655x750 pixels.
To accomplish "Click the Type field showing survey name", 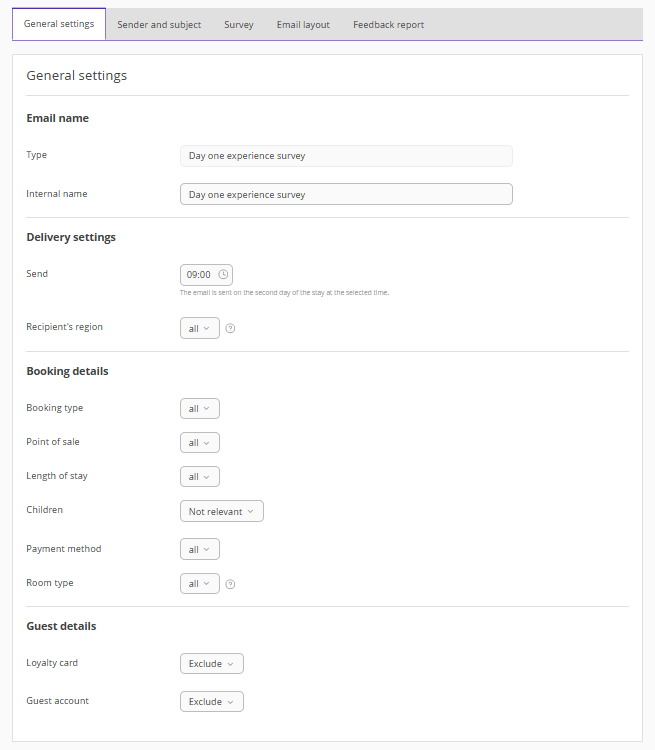I will point(346,156).
